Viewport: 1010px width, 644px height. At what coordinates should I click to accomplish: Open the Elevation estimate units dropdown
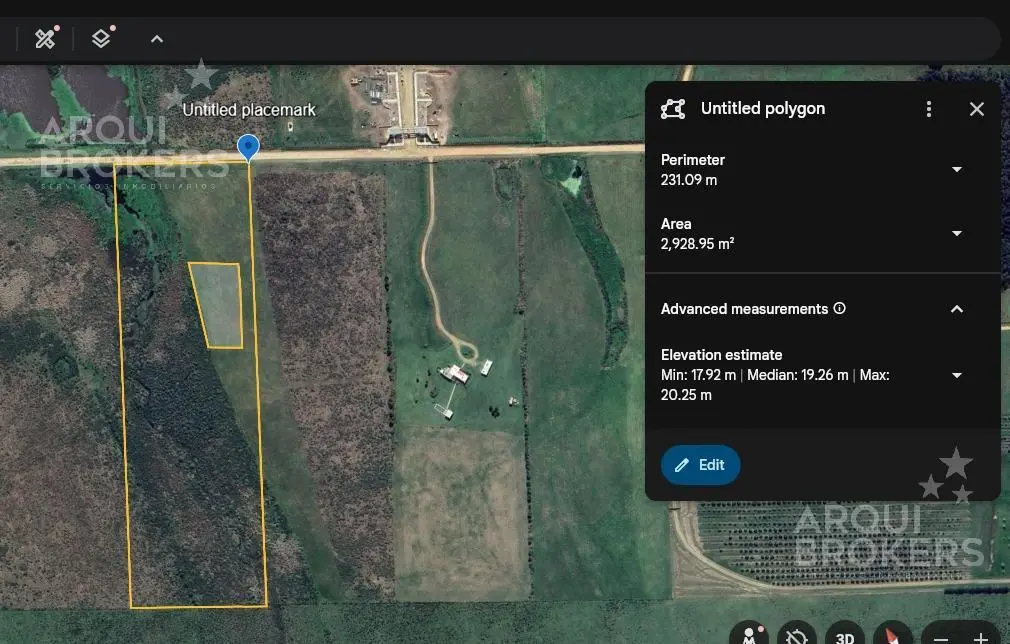pyautogui.click(x=956, y=376)
